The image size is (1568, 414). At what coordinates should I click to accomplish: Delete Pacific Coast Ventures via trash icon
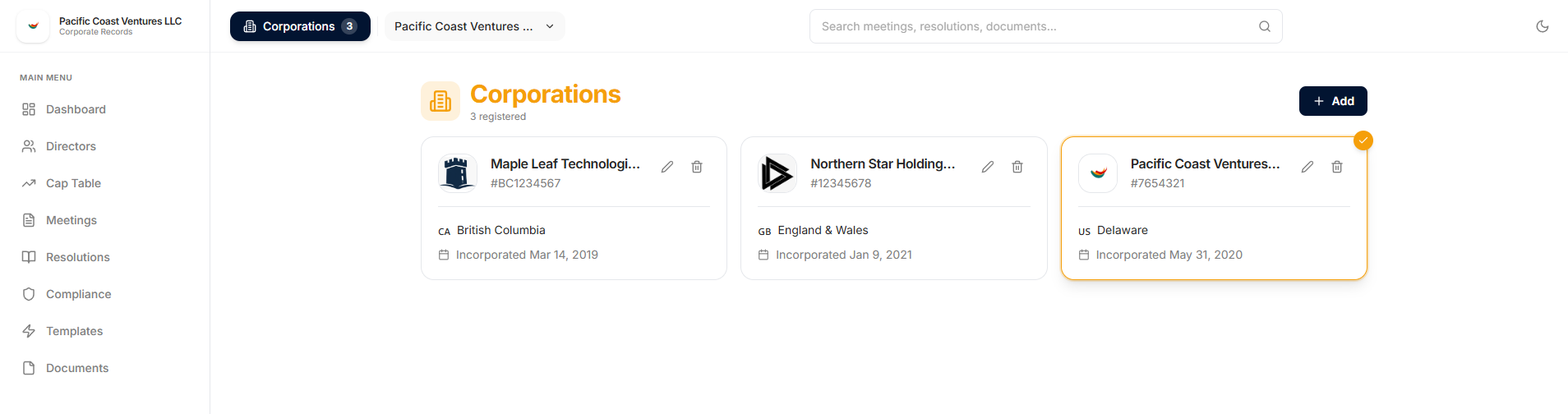click(x=1337, y=167)
